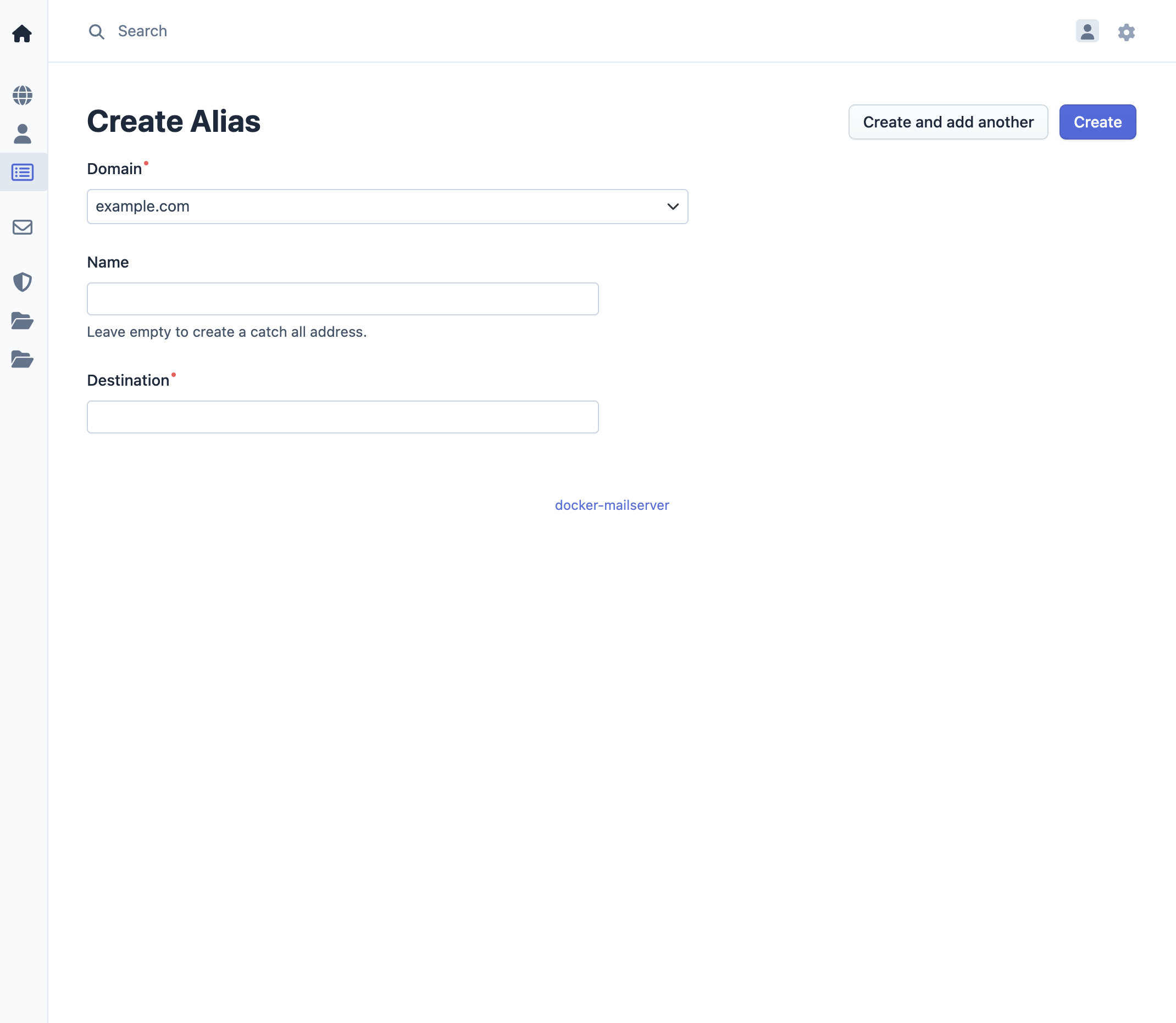Viewport: 1176px width, 1023px height.
Task: Click the search magnifier icon
Action: [97, 32]
